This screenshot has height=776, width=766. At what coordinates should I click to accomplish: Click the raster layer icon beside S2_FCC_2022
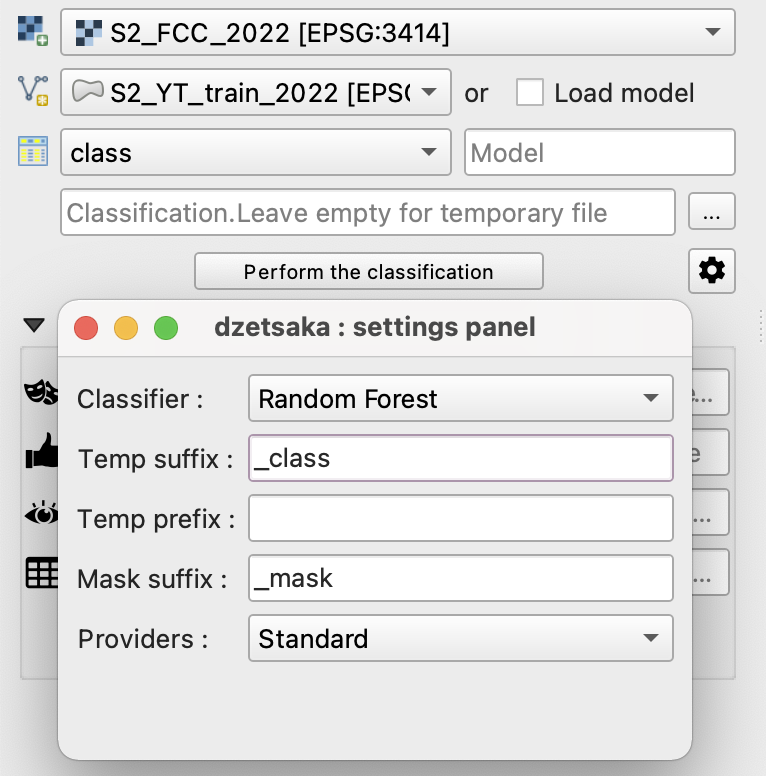pos(32,32)
